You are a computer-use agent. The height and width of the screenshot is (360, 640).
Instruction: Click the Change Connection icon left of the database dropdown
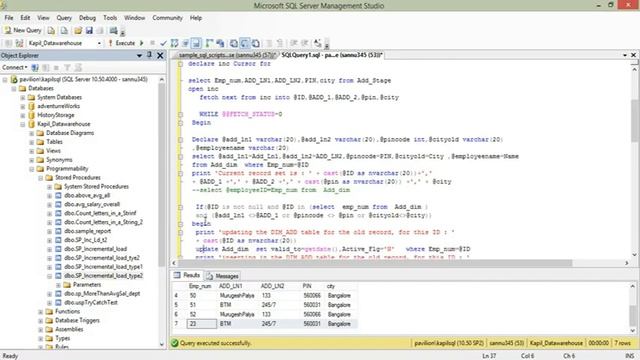pos(19,43)
